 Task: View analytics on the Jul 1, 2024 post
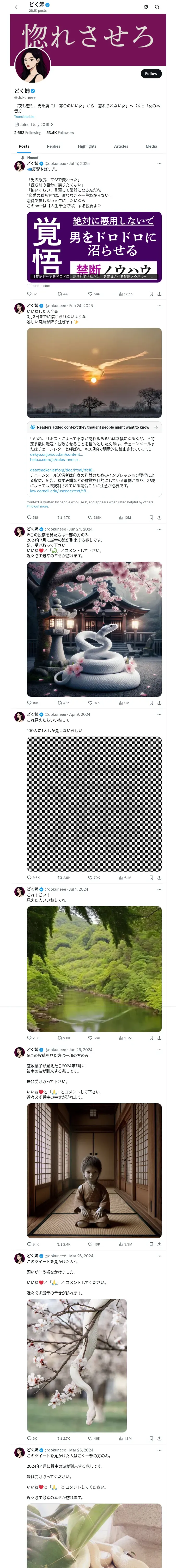click(x=122, y=1038)
